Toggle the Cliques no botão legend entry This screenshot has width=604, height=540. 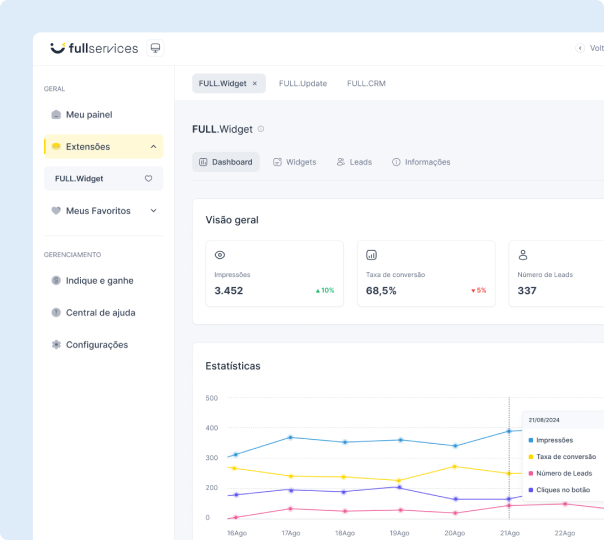point(562,490)
